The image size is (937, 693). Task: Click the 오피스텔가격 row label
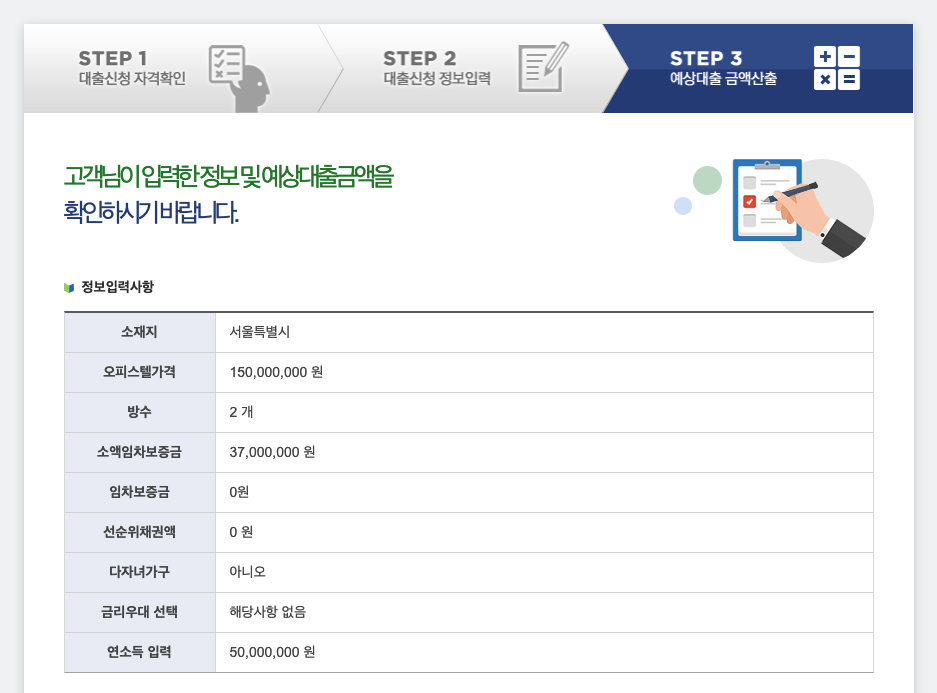139,372
